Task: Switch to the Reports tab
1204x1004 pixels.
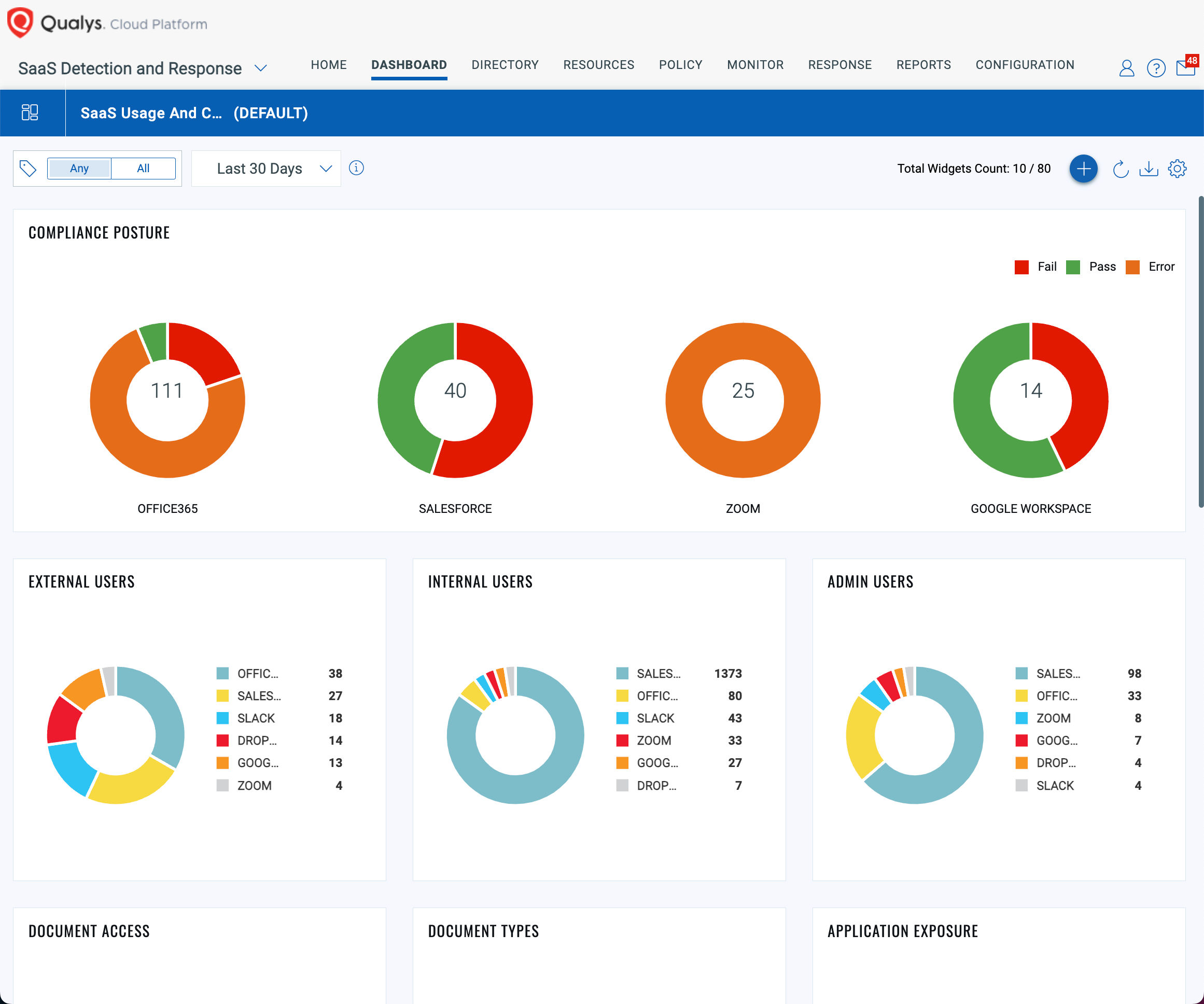Action: 923,65
